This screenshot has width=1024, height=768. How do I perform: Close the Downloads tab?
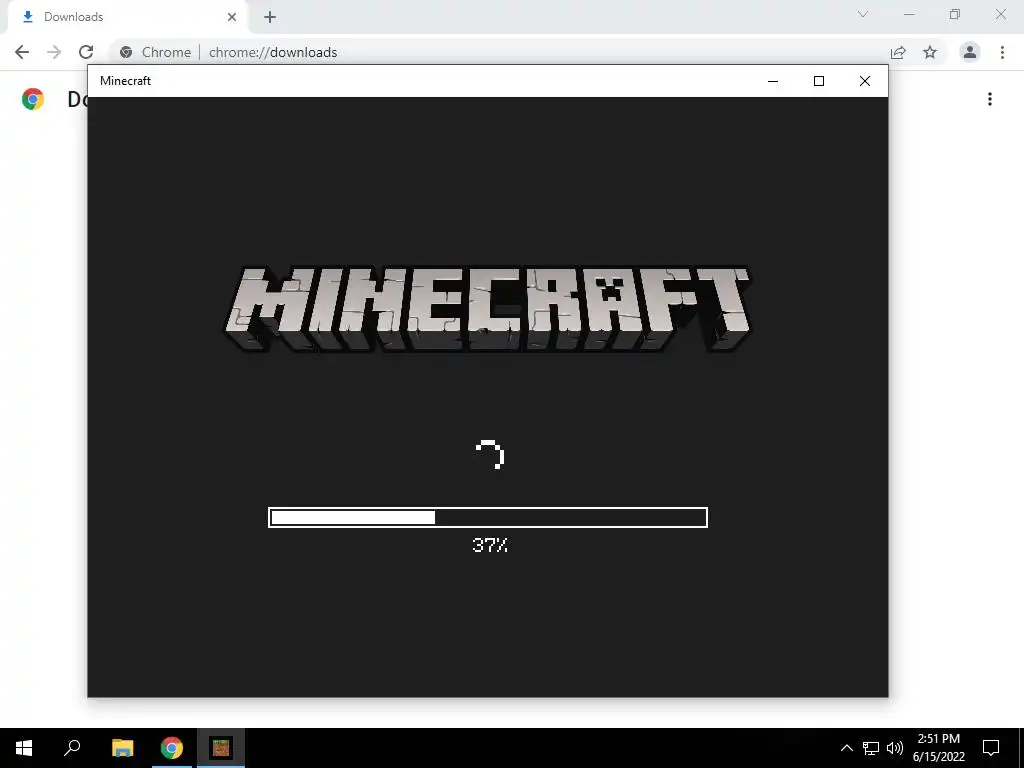(x=231, y=17)
